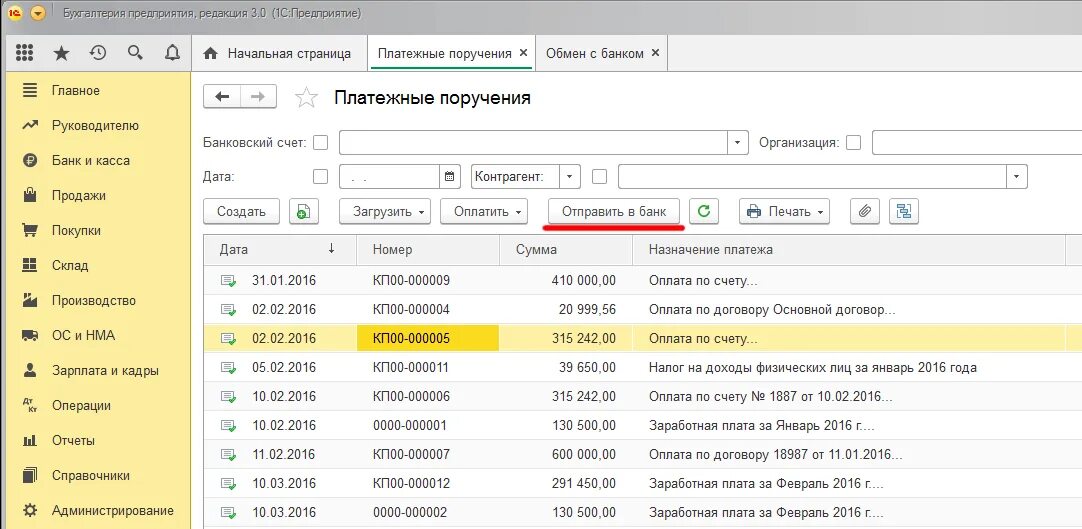The width and height of the screenshot is (1082, 529).
Task: Open the main menu round arrow button
Action: [x=38, y=13]
